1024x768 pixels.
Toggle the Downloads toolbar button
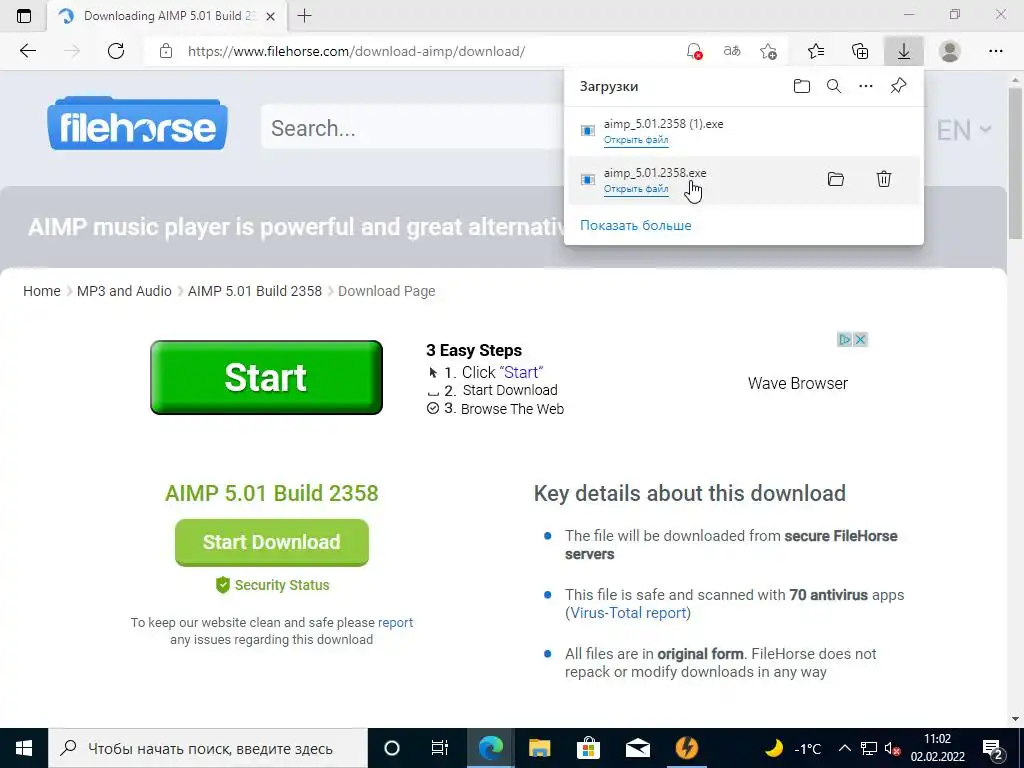coord(904,51)
